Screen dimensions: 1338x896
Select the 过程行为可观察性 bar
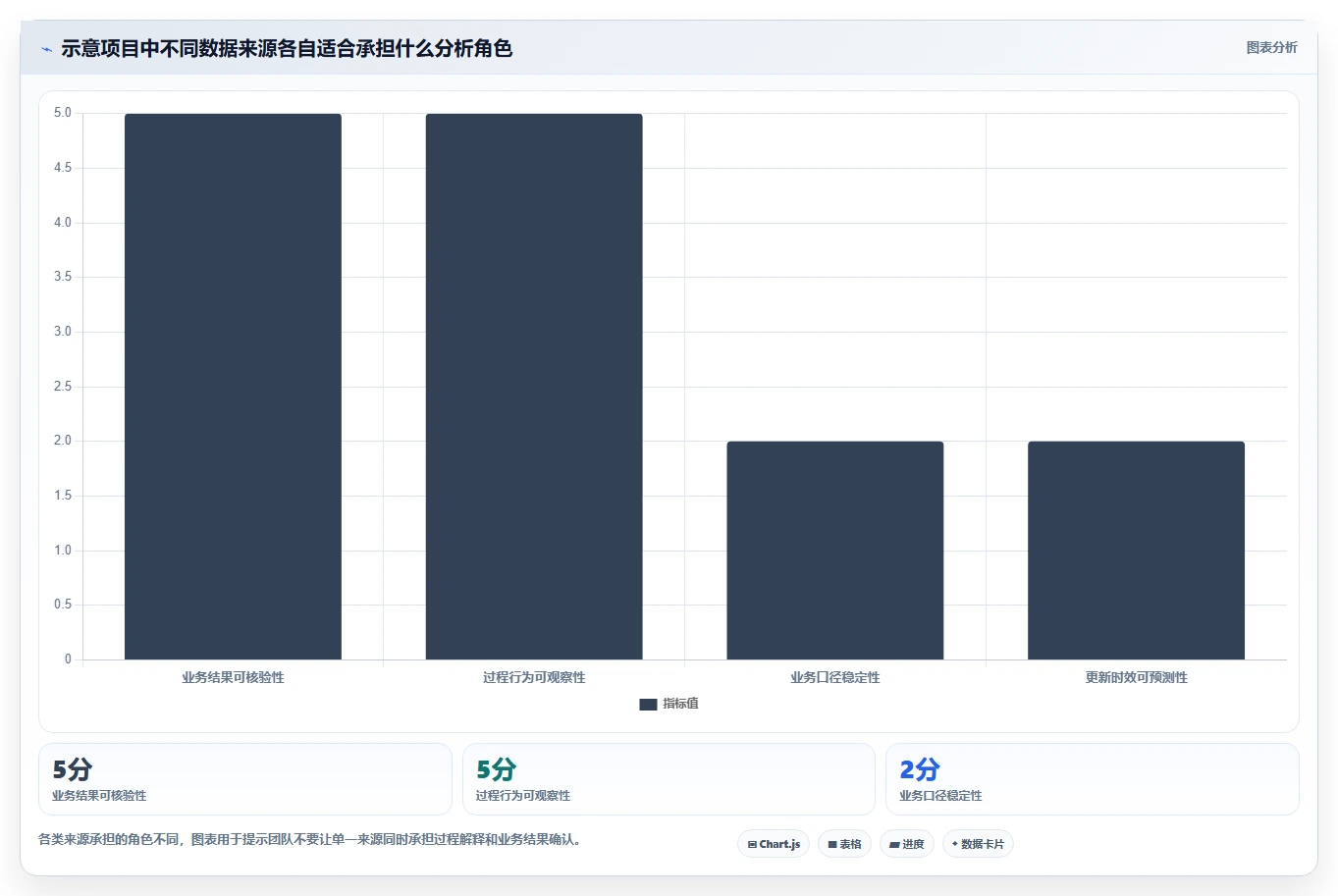click(x=534, y=387)
